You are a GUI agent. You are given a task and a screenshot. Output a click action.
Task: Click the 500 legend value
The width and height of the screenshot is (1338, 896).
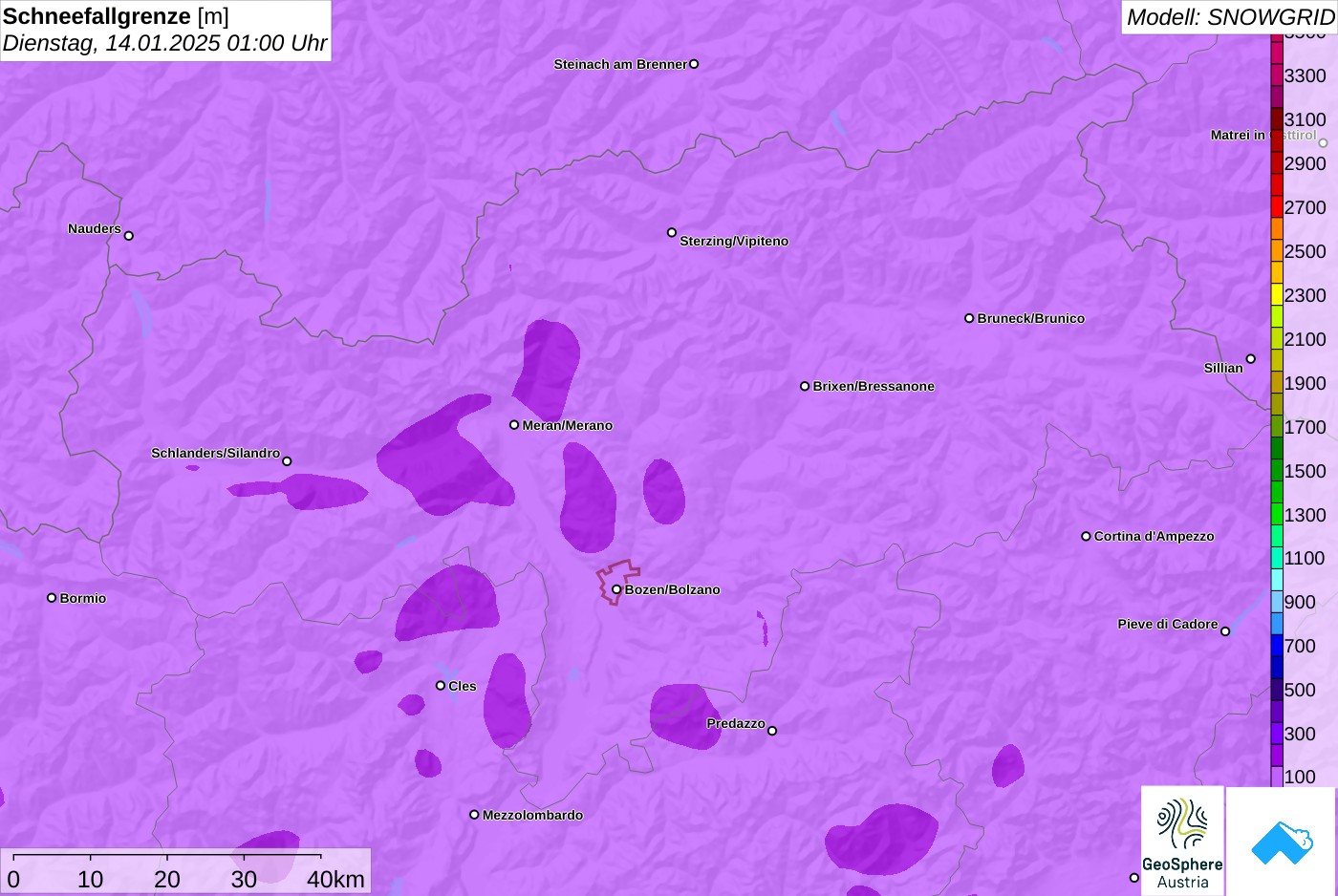[1300, 690]
